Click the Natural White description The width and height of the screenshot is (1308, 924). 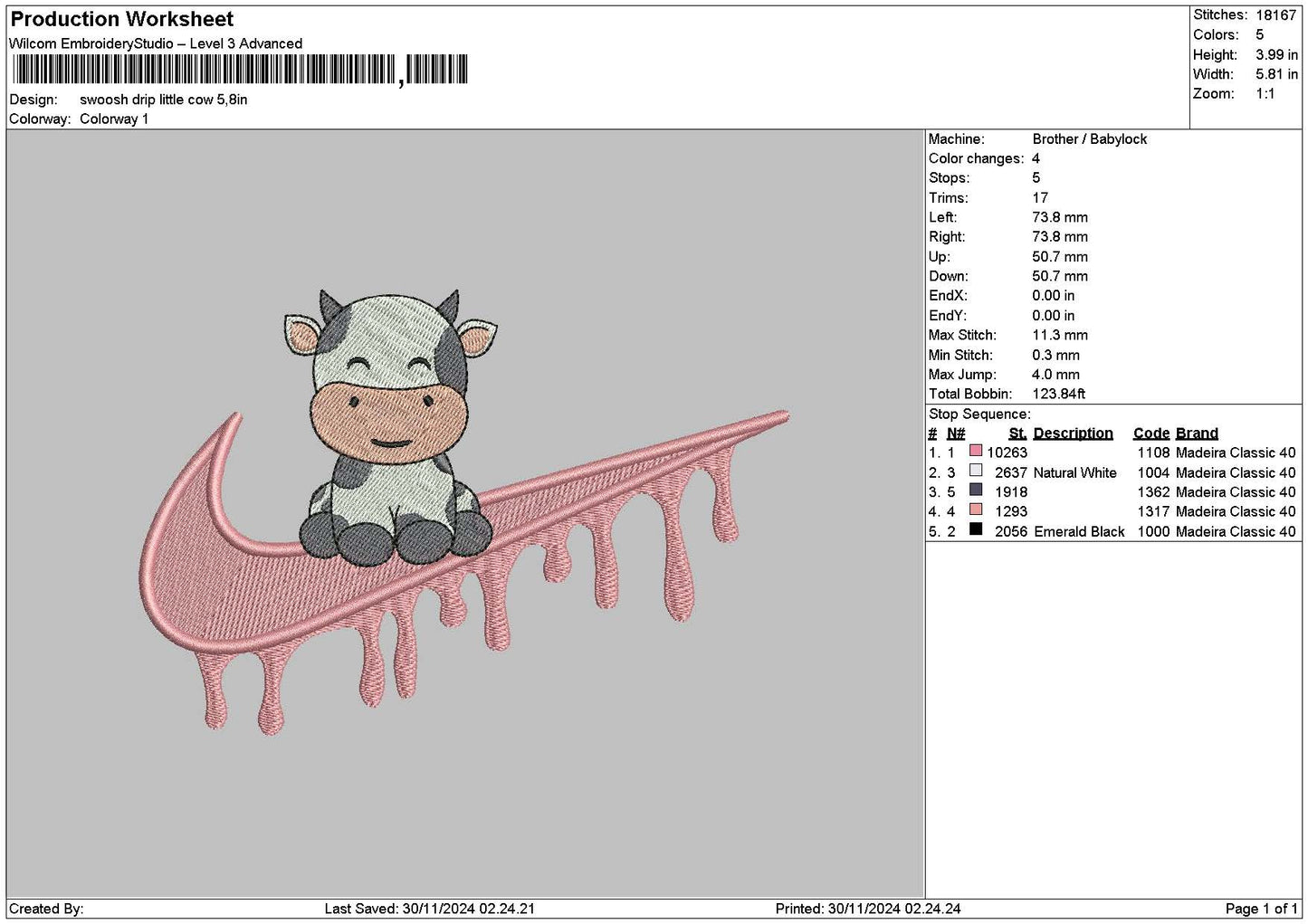(1075, 472)
